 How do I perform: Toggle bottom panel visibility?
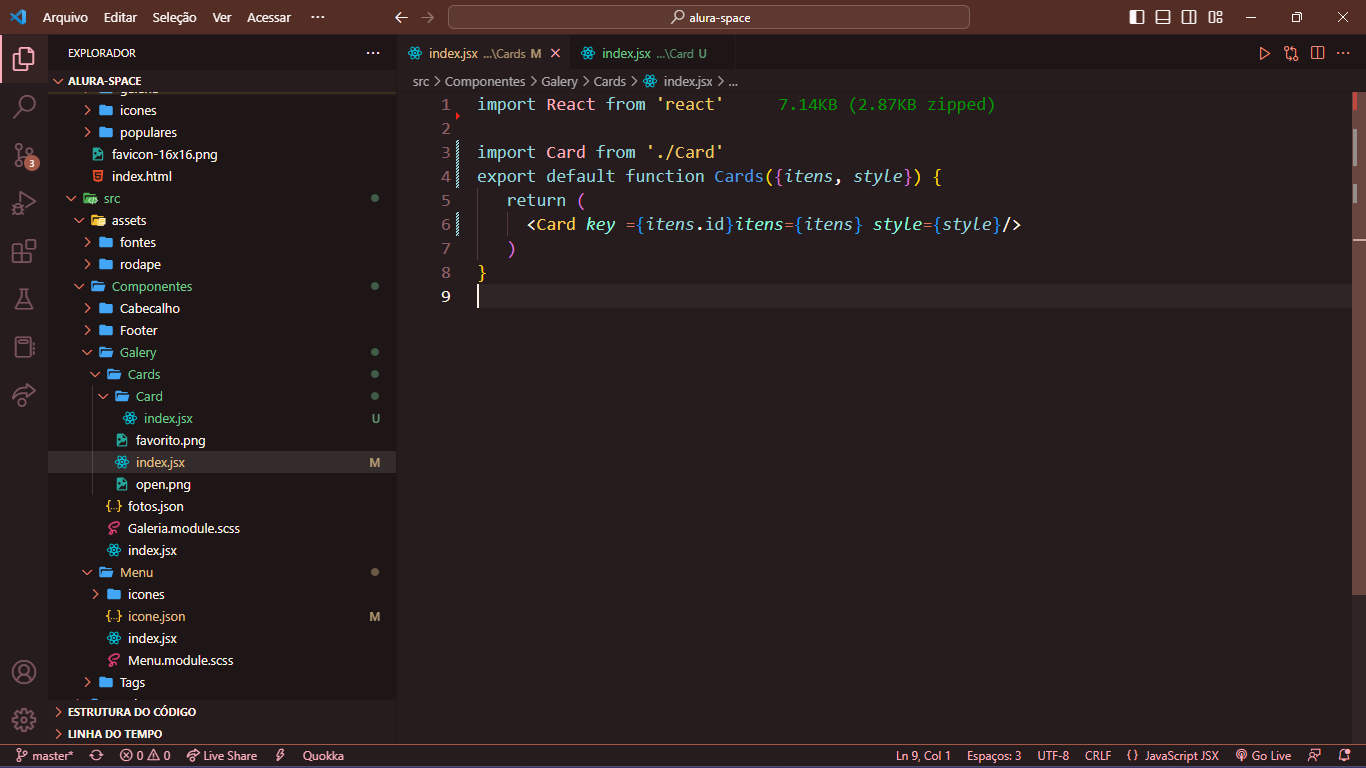click(x=1163, y=18)
